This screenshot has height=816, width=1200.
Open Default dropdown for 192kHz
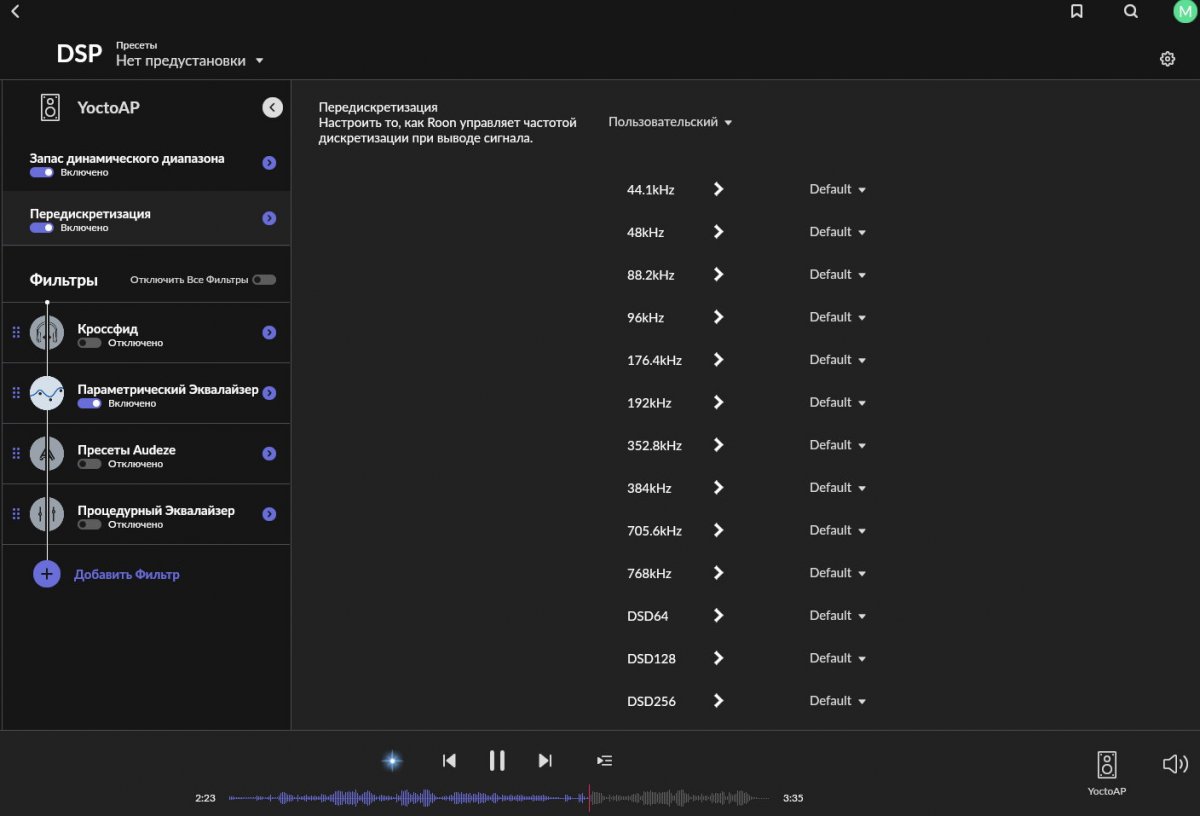coord(837,402)
